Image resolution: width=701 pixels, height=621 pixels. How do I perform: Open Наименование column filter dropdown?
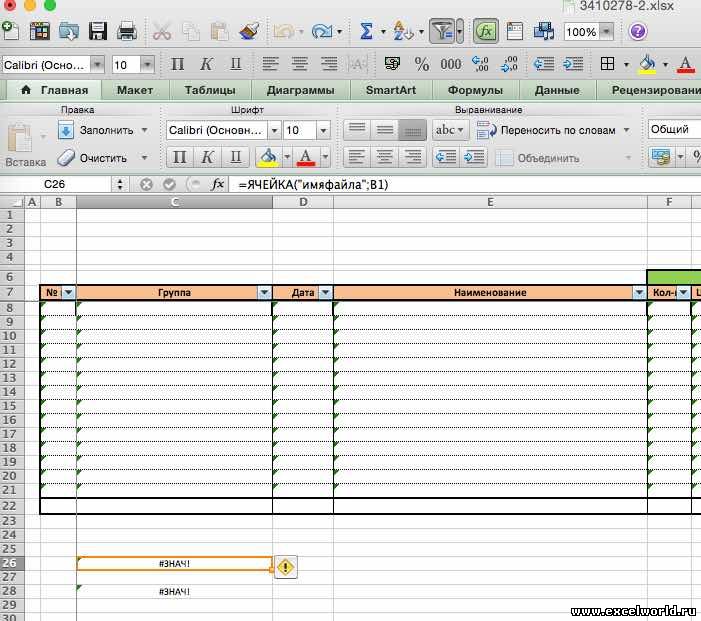[639, 292]
